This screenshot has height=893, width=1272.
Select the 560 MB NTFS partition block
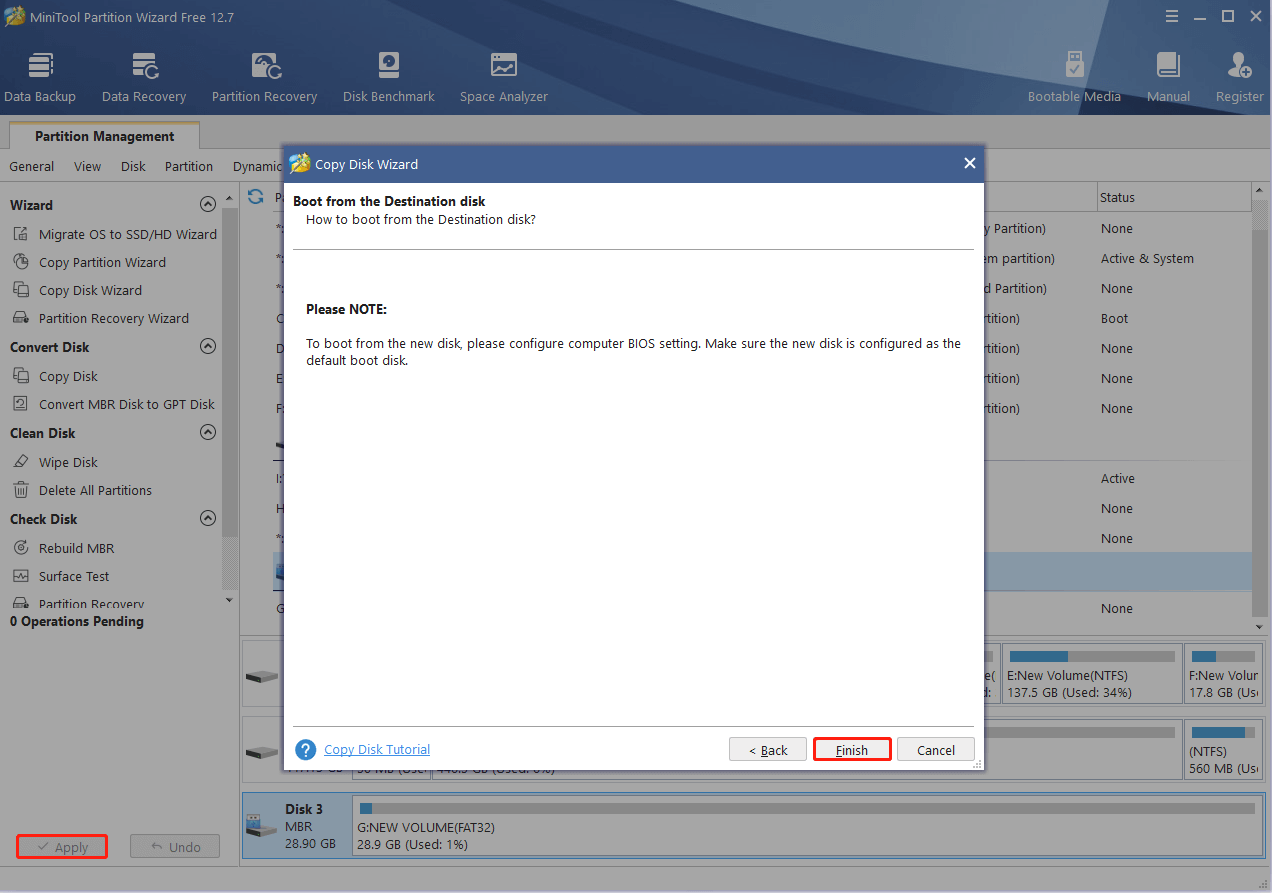click(x=1224, y=750)
